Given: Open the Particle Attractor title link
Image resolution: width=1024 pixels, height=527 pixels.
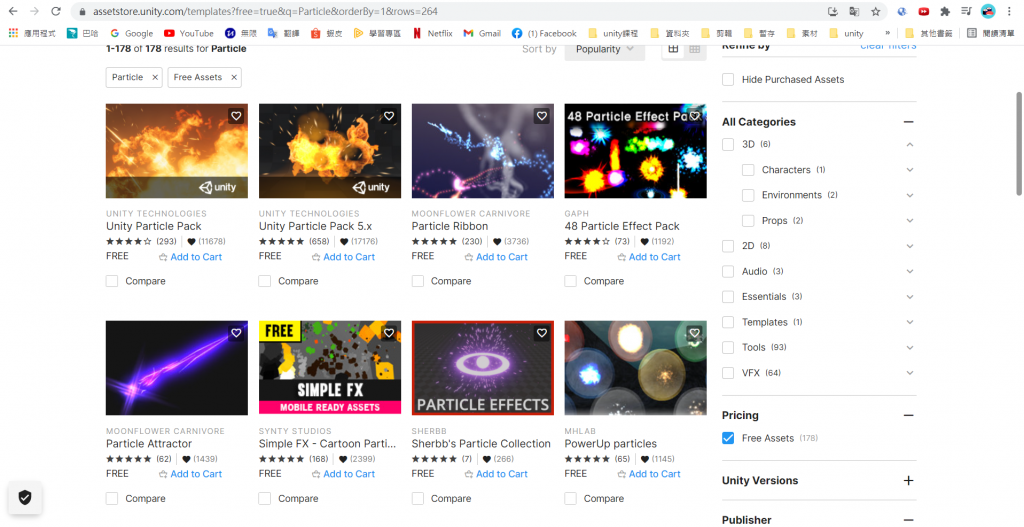Looking at the screenshot, I should pyautogui.click(x=149, y=443).
